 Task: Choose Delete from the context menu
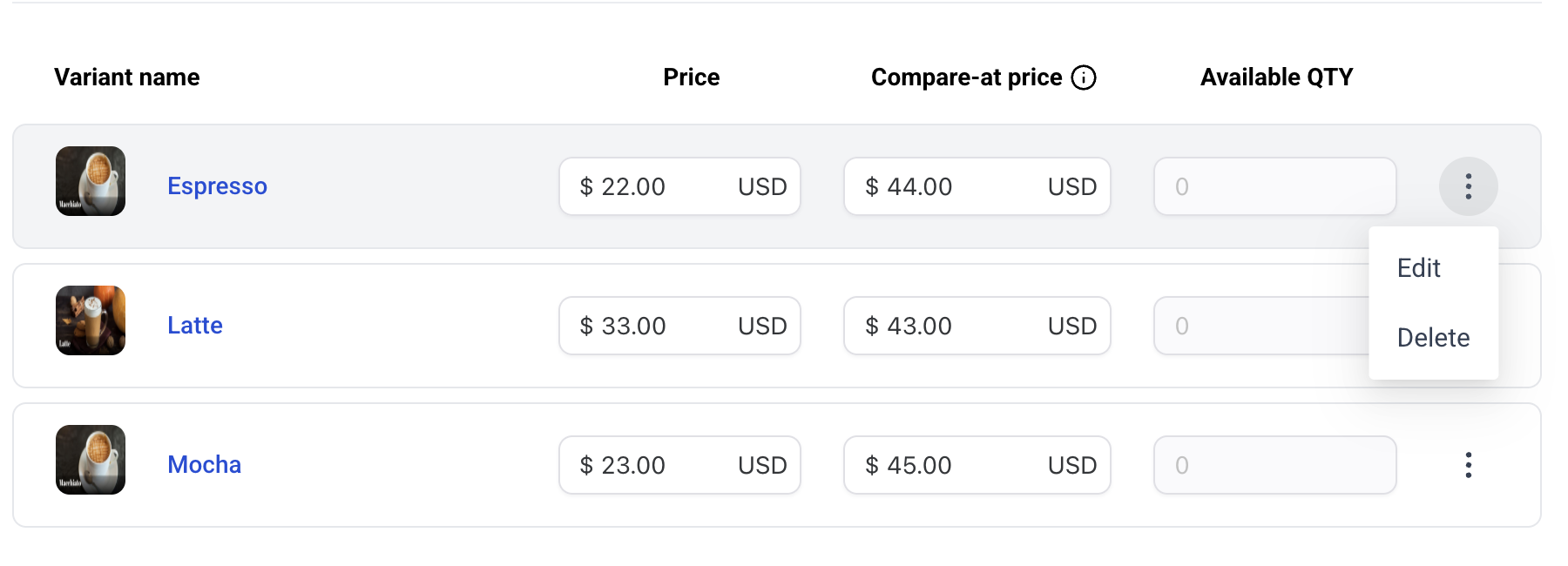(x=1433, y=338)
